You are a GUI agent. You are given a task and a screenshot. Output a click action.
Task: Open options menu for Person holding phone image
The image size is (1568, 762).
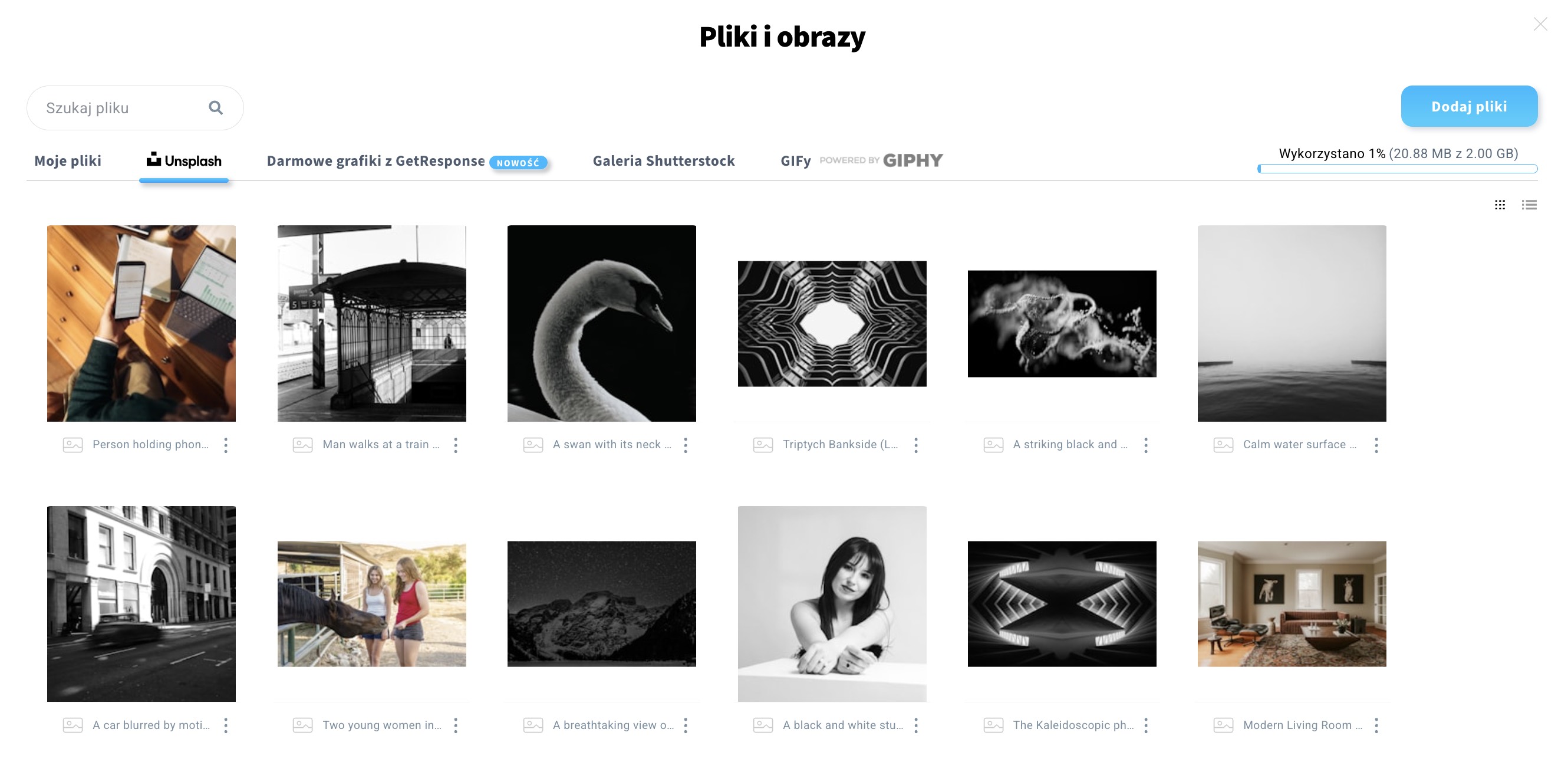(x=226, y=445)
